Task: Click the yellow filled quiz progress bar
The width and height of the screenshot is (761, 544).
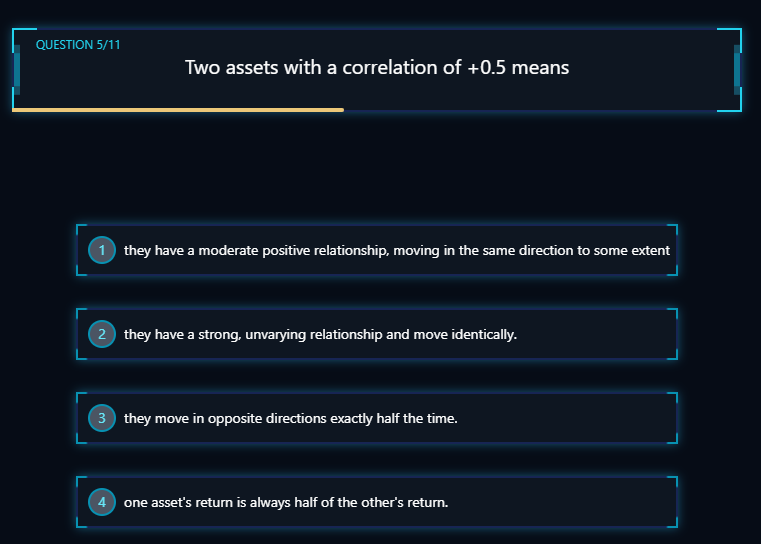Action: tap(178, 110)
